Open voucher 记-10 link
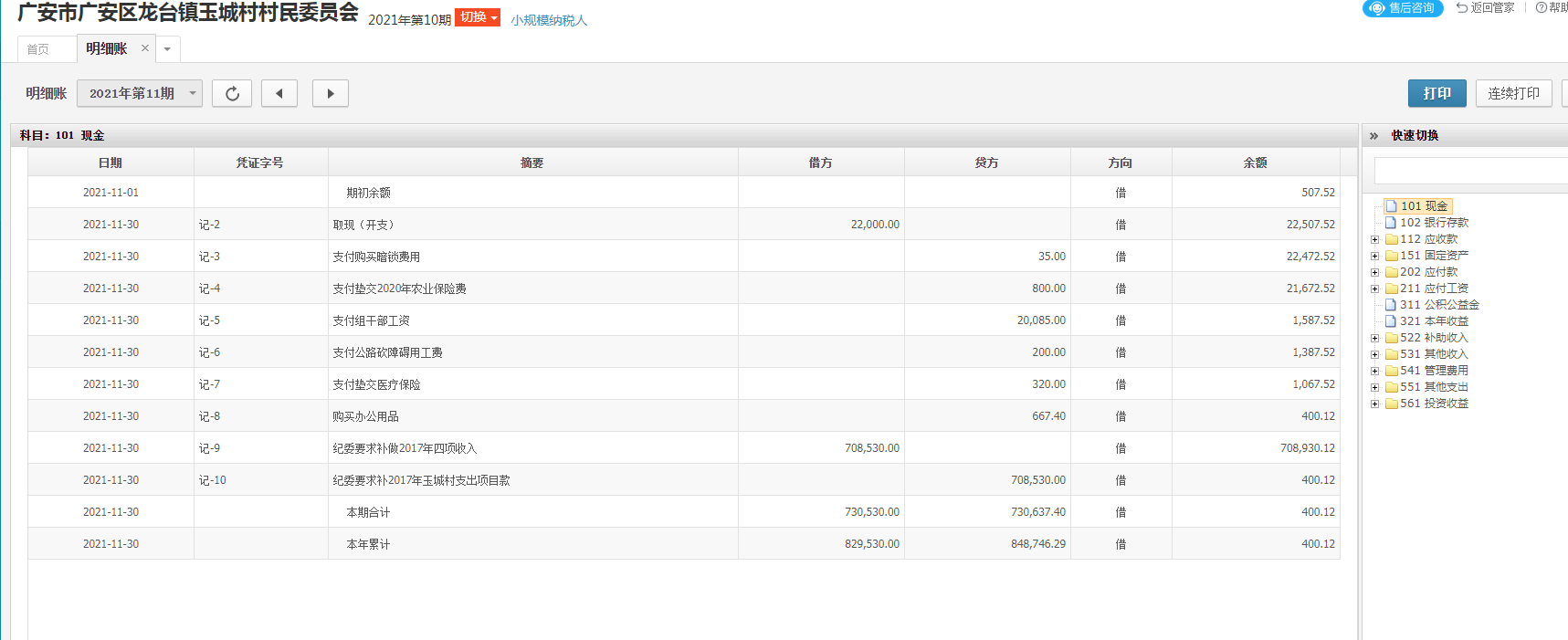1568x640 pixels. pos(212,480)
